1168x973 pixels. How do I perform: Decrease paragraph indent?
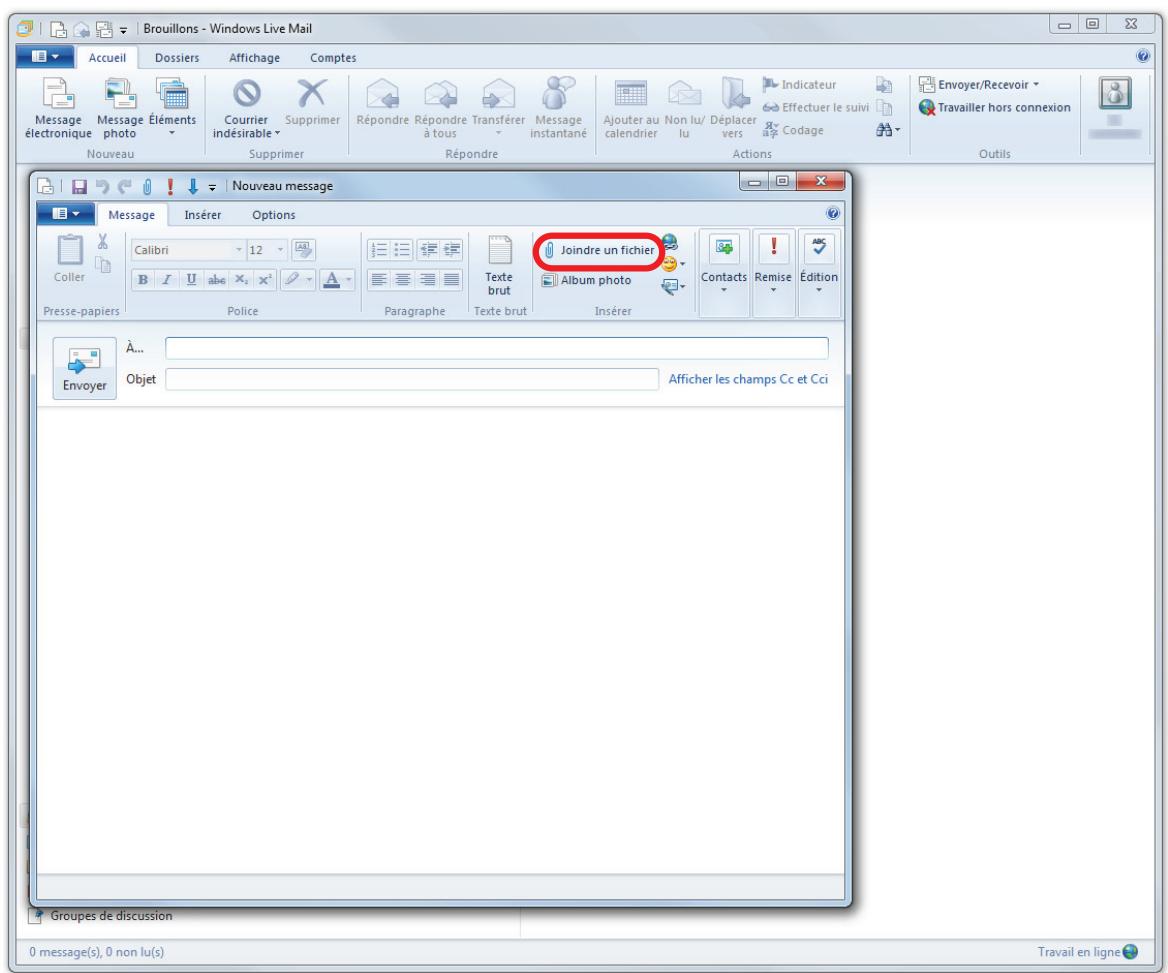(x=428, y=250)
